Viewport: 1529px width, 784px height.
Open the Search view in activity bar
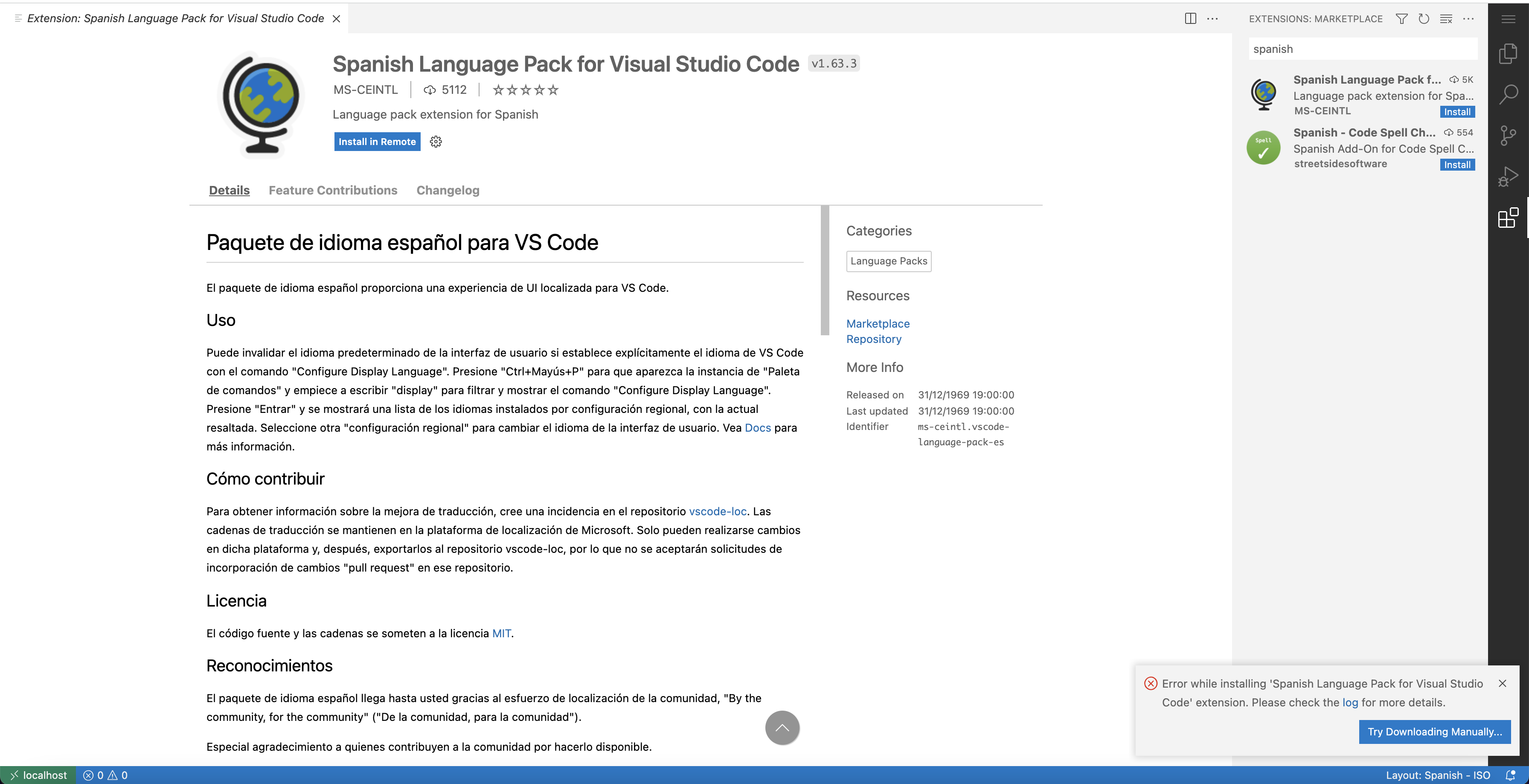(x=1508, y=94)
